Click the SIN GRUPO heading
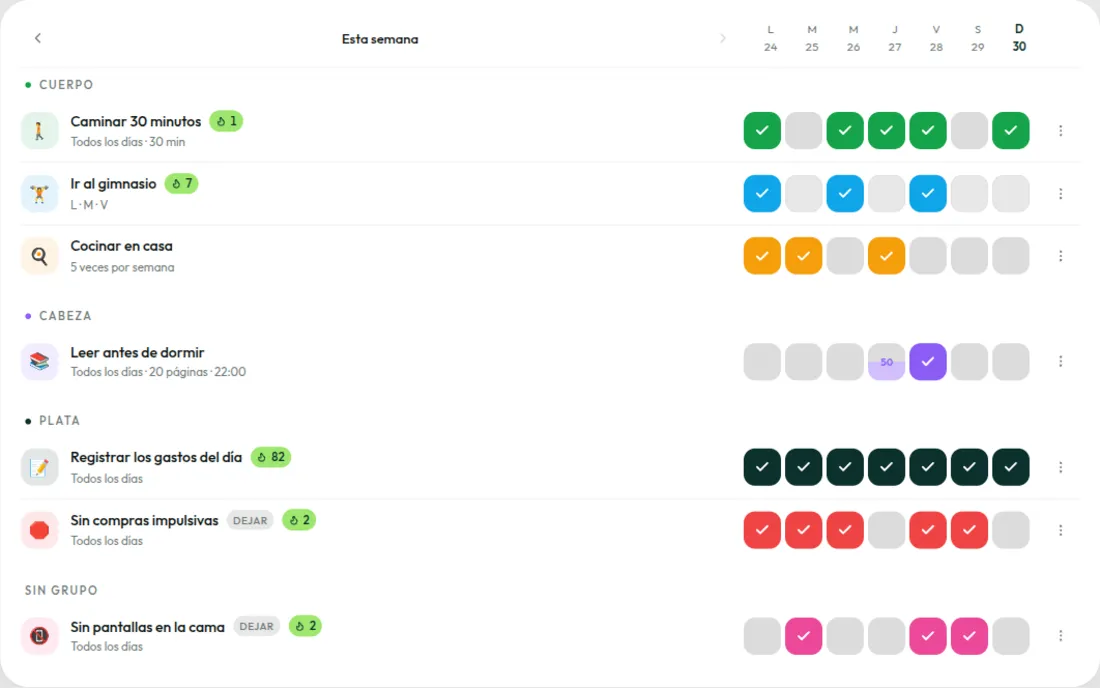The height and width of the screenshot is (688, 1100). [61, 591]
